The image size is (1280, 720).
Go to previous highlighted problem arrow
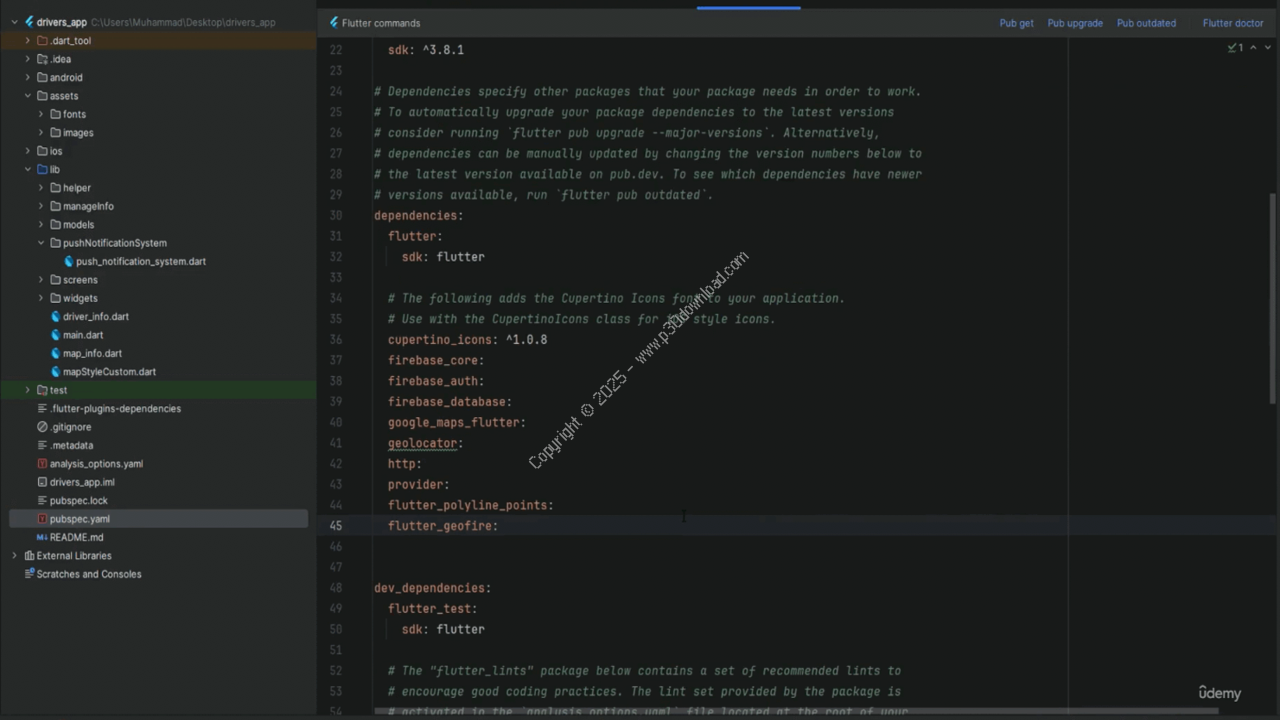[x=1253, y=48]
